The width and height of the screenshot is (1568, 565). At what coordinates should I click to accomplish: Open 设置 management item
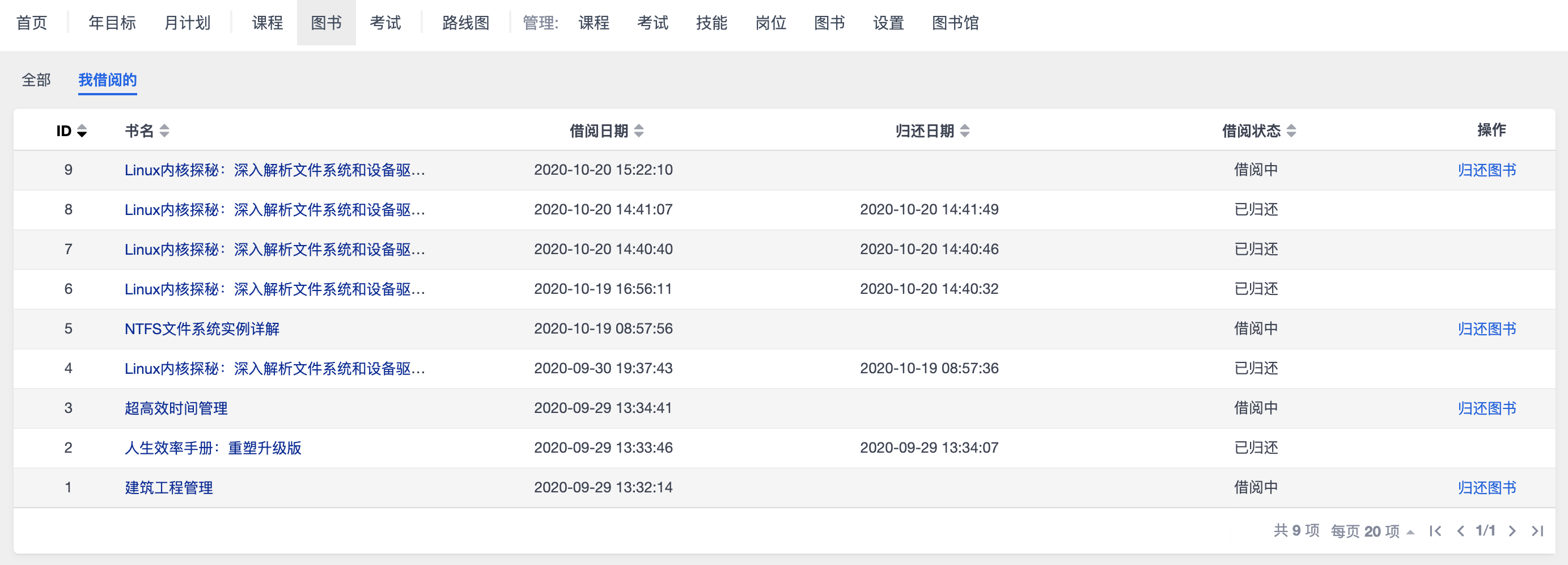point(889,23)
